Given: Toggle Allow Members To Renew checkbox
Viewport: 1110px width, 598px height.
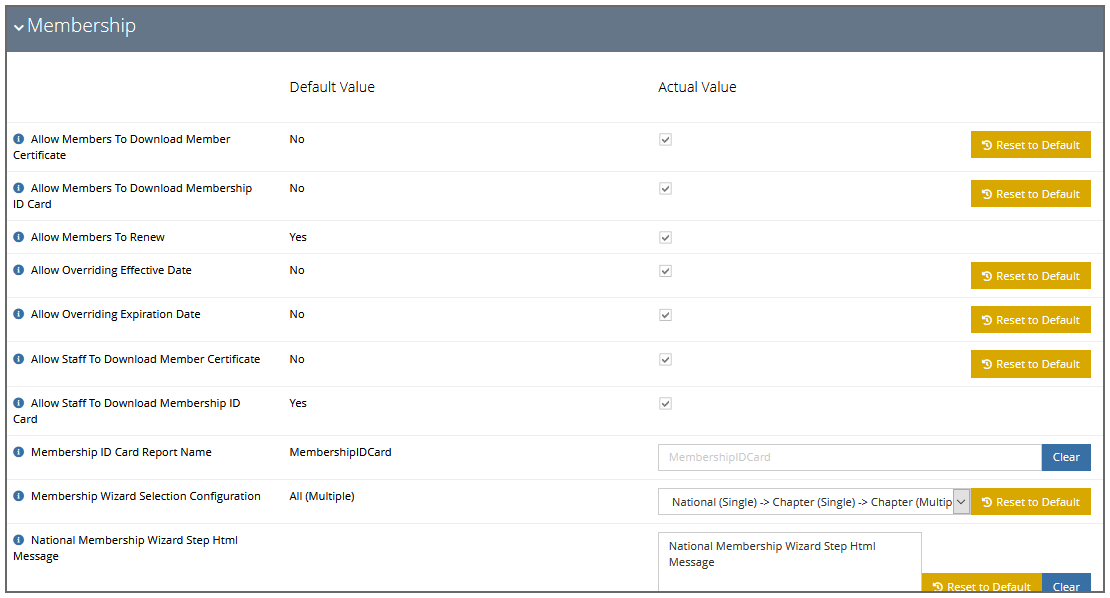Looking at the screenshot, I should click(665, 238).
